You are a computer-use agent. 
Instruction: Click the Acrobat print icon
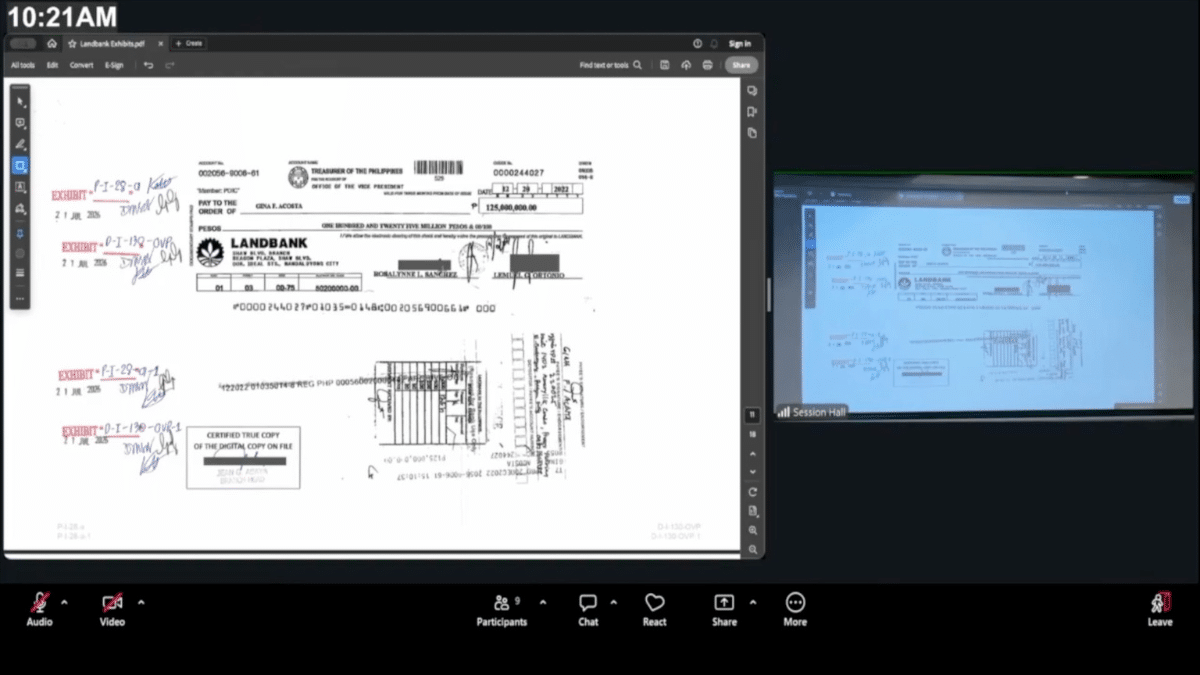pos(707,65)
